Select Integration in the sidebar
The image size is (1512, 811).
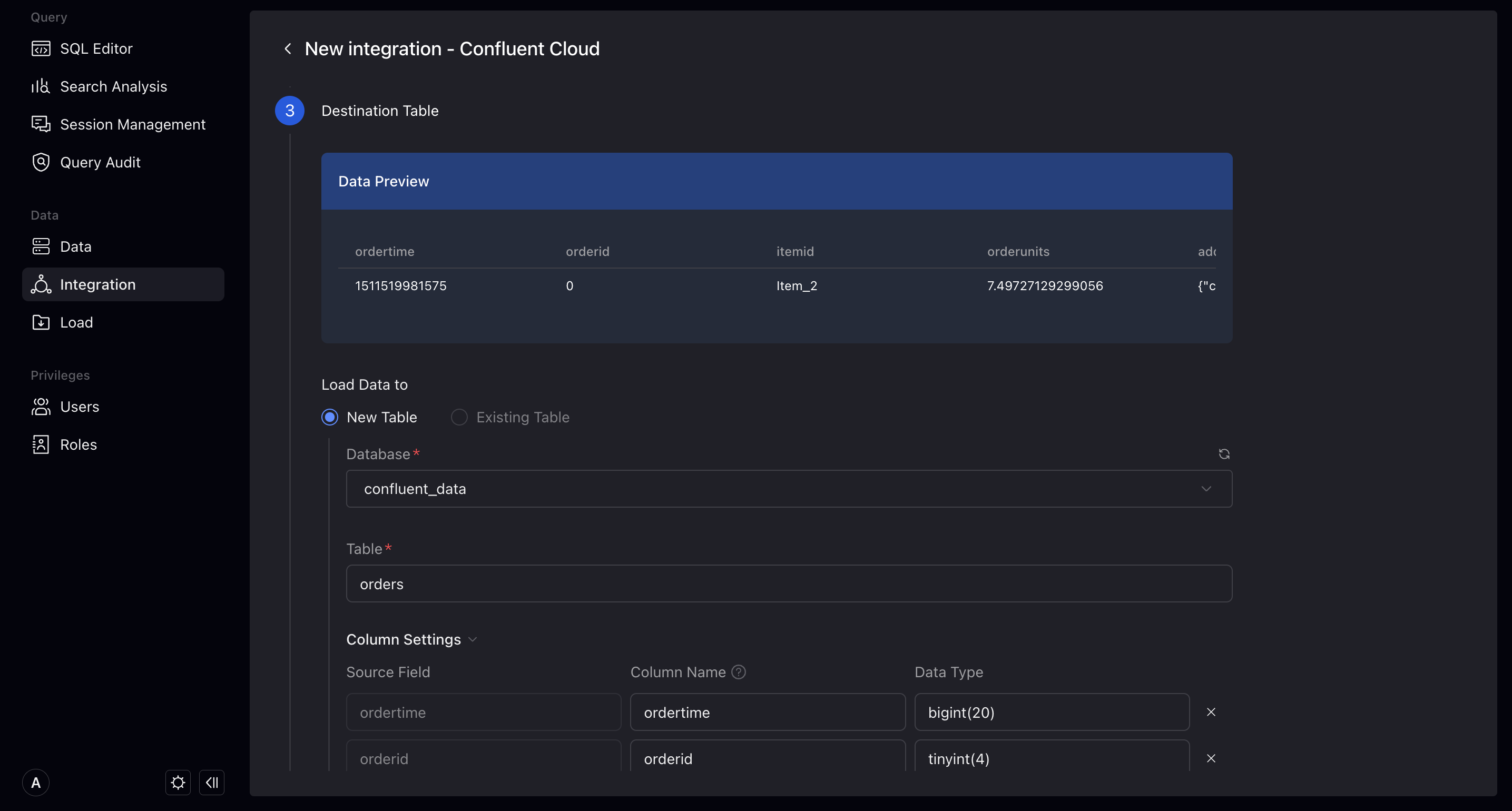[97, 284]
